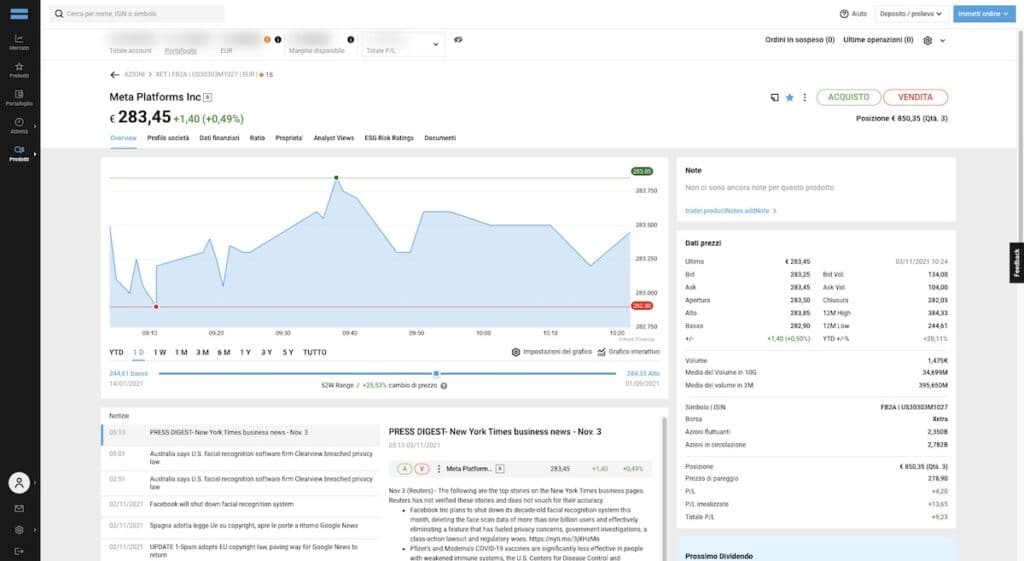Toggle the blue favorite star for Meta

coord(789,97)
